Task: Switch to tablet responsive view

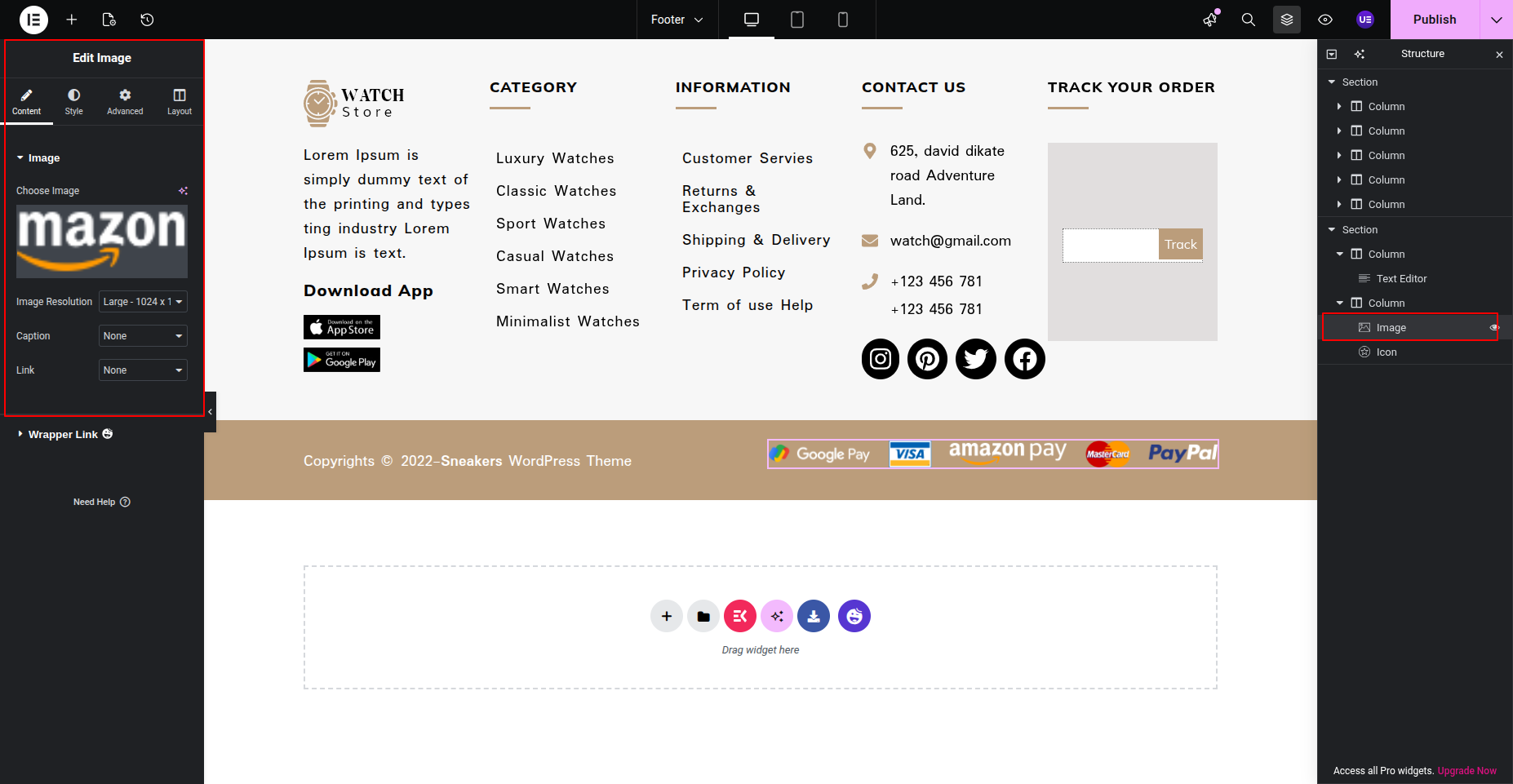Action: (x=796, y=20)
